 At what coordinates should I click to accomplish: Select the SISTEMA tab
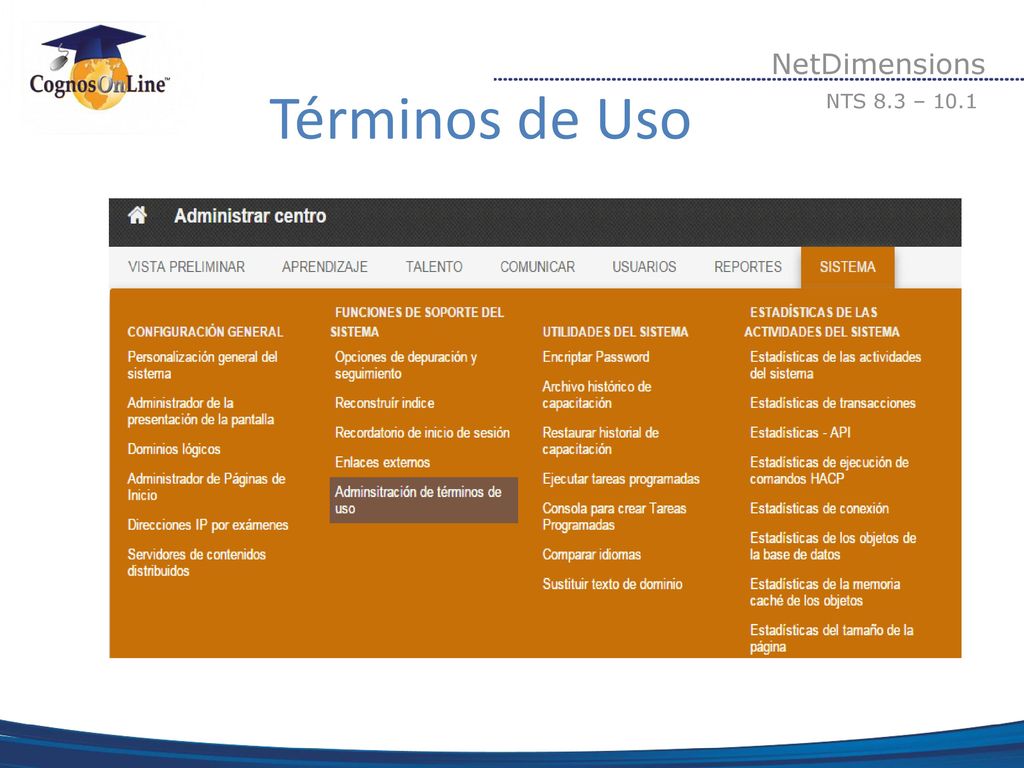(848, 266)
